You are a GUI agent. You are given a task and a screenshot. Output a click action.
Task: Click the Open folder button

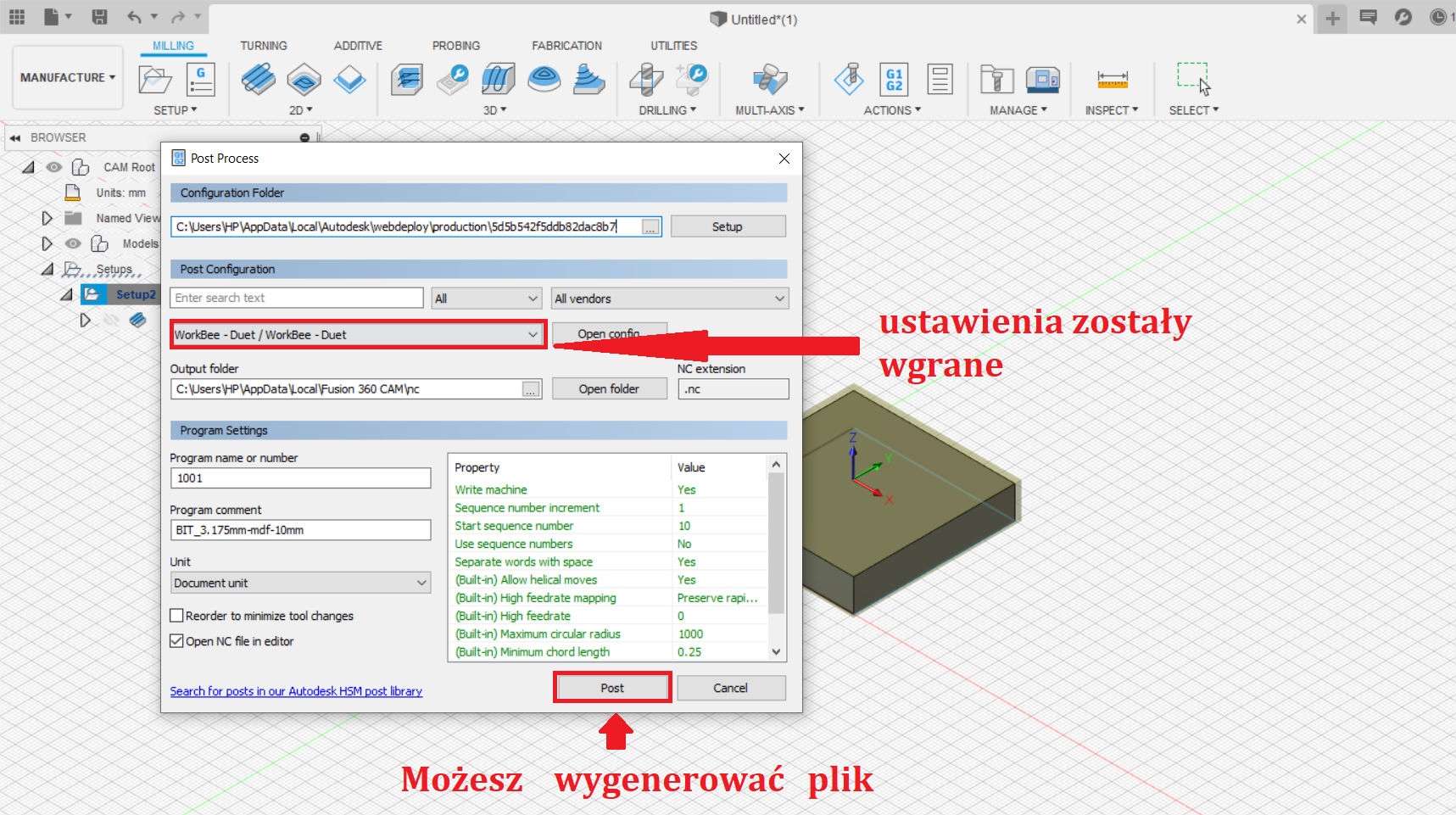(609, 388)
